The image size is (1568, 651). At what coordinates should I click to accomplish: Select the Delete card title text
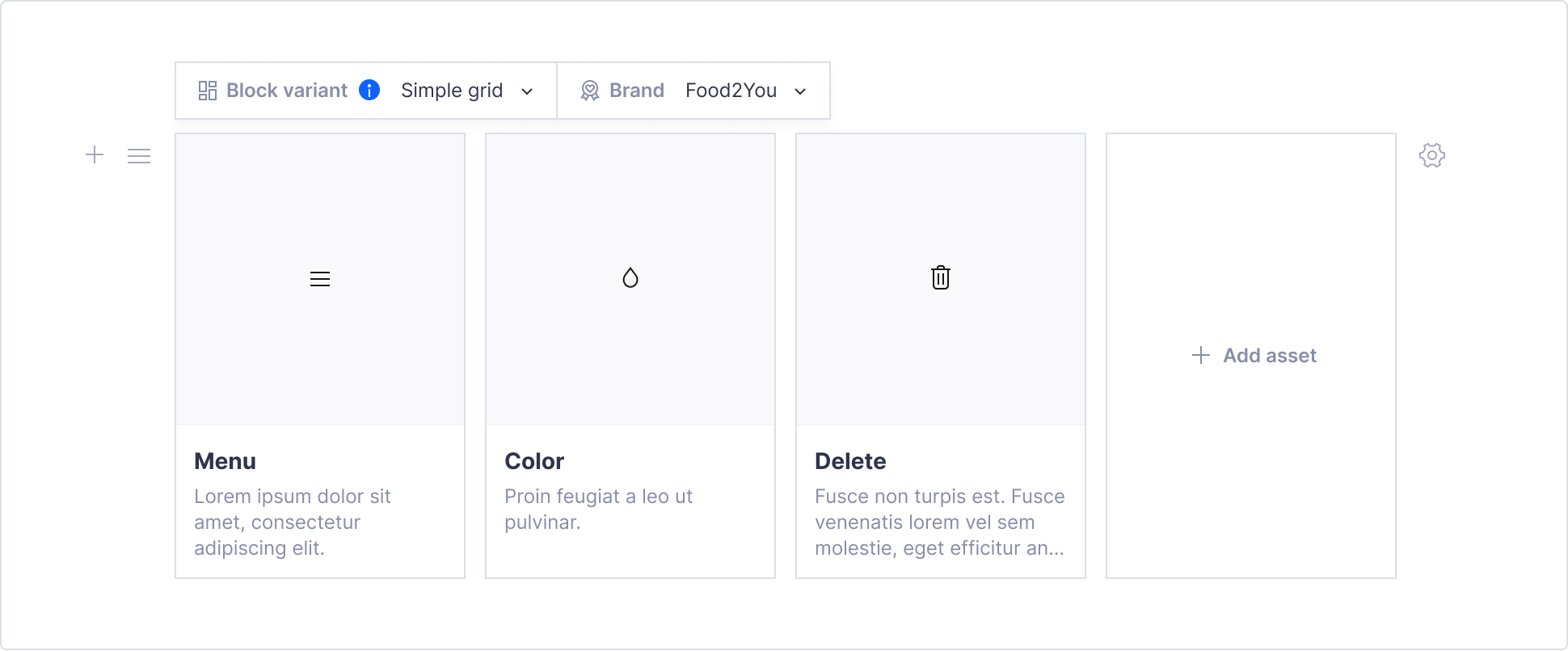pos(850,461)
